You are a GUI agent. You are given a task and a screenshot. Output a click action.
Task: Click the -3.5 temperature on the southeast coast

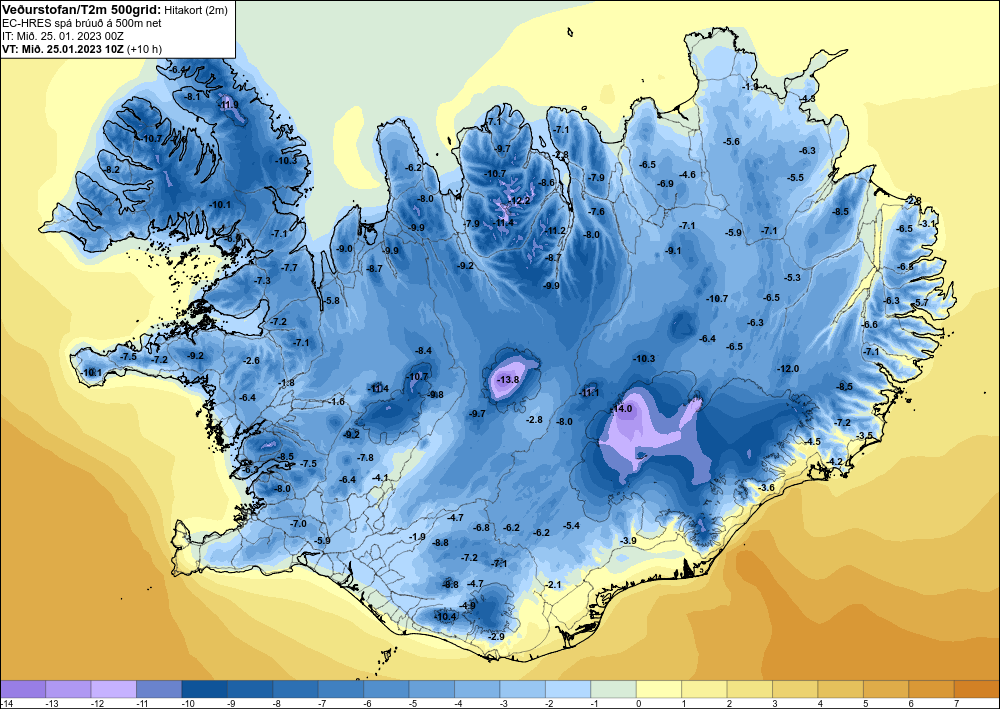[865, 435]
